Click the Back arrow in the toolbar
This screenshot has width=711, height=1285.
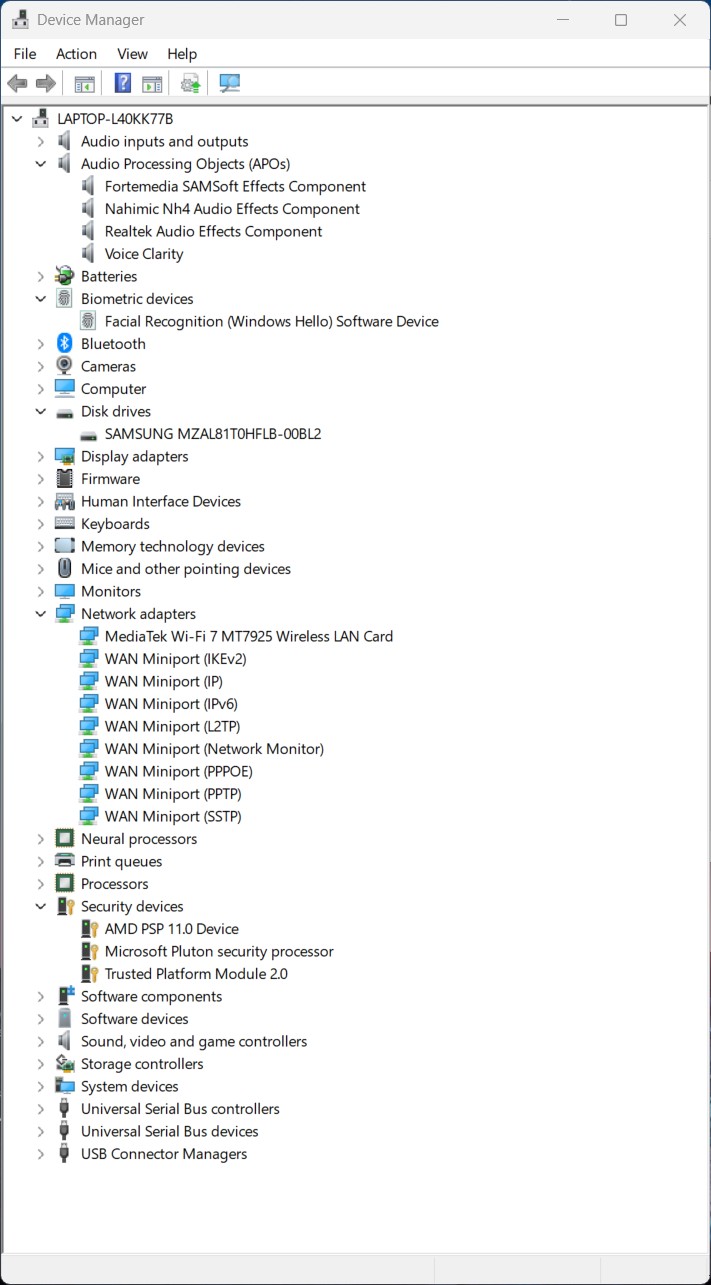point(17,83)
